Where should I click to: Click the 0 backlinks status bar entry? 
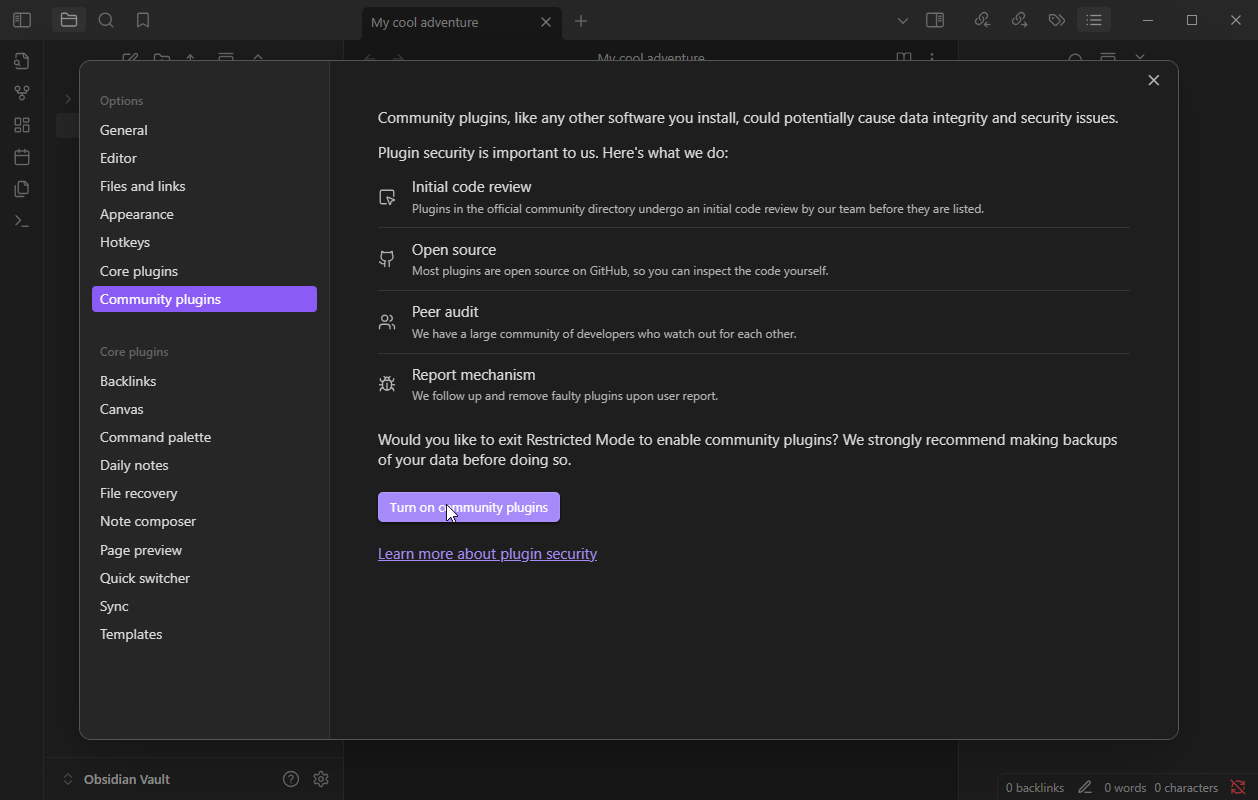pos(1035,788)
